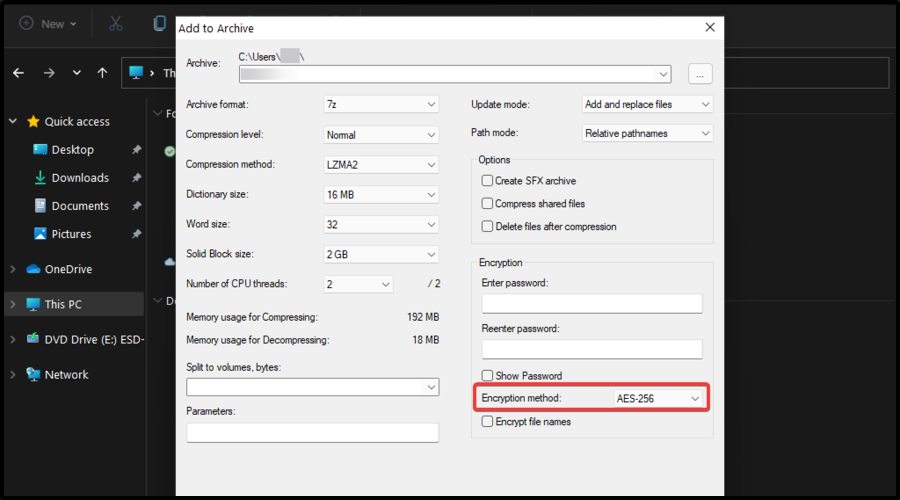Click the archive browse (...) button
The image size is (900, 500).
point(700,74)
